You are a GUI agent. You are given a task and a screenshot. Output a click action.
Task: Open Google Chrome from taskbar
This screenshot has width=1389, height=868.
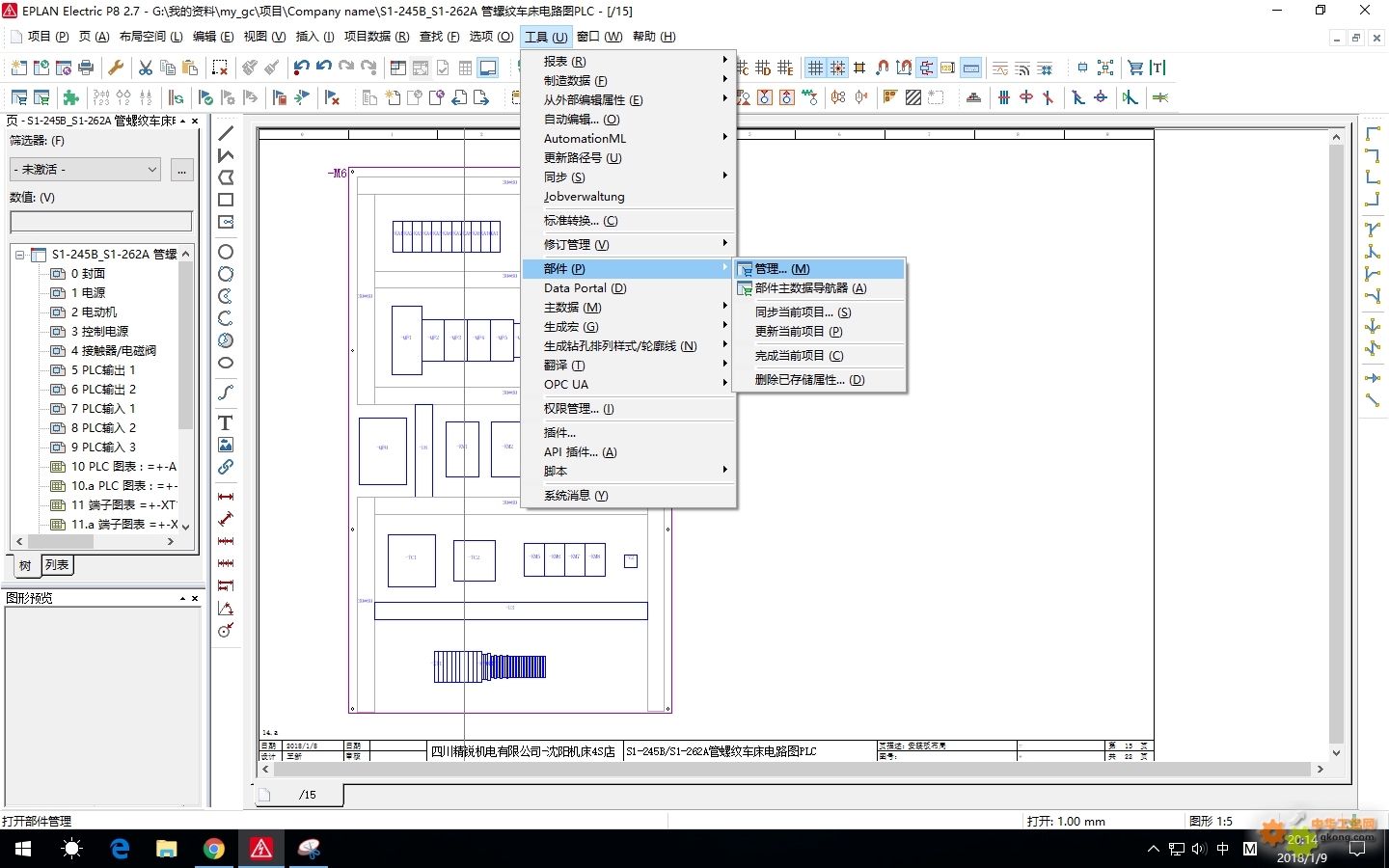[214, 849]
